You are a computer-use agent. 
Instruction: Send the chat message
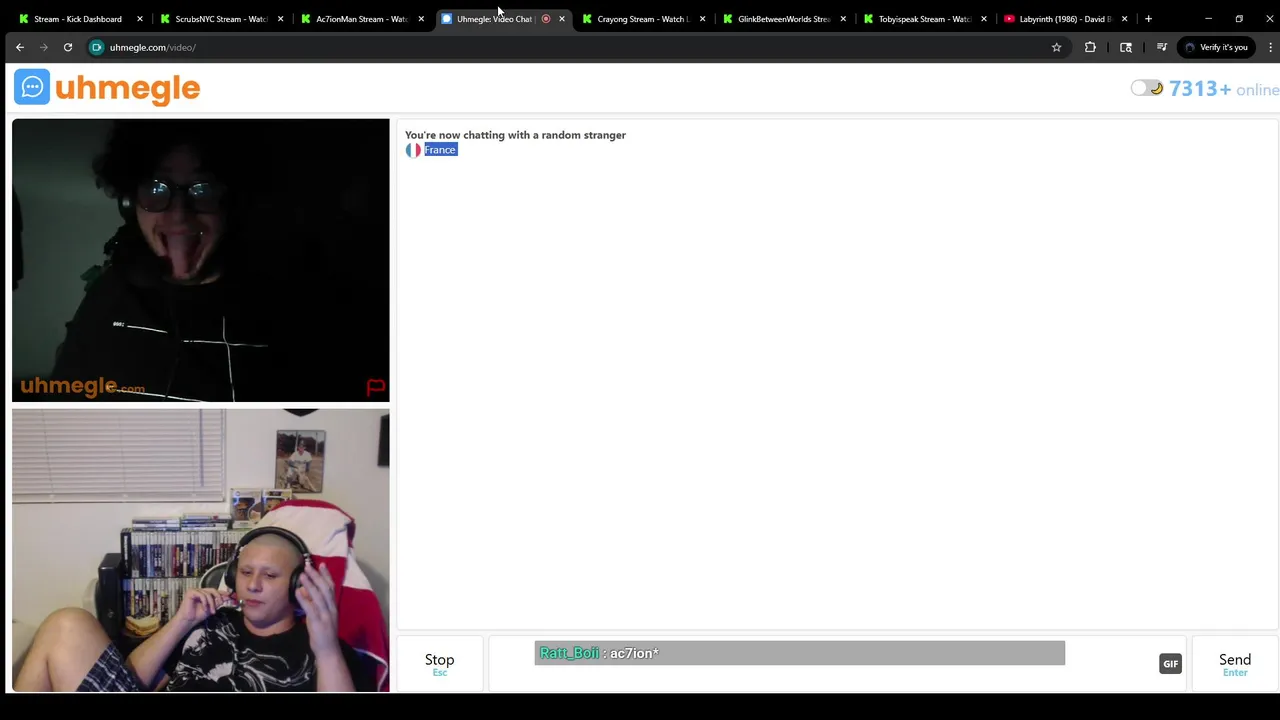(x=1235, y=663)
